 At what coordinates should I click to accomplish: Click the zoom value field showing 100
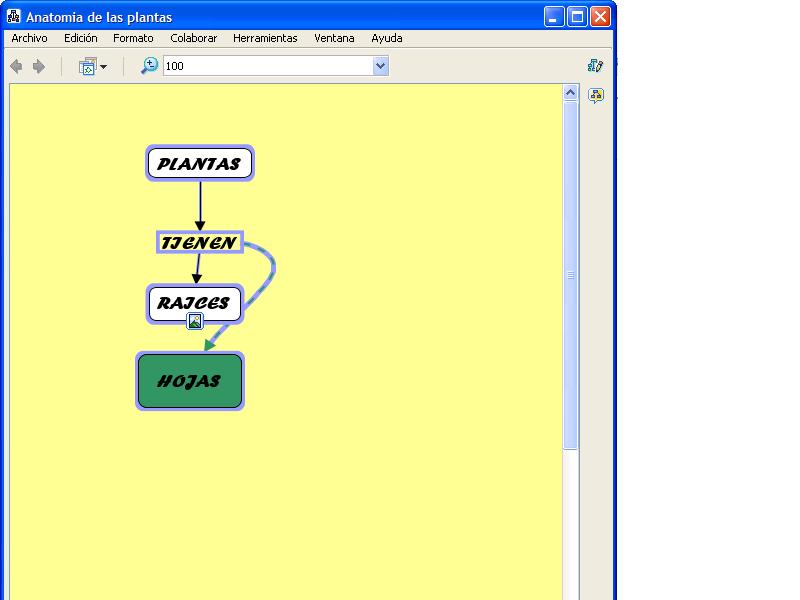[x=267, y=66]
